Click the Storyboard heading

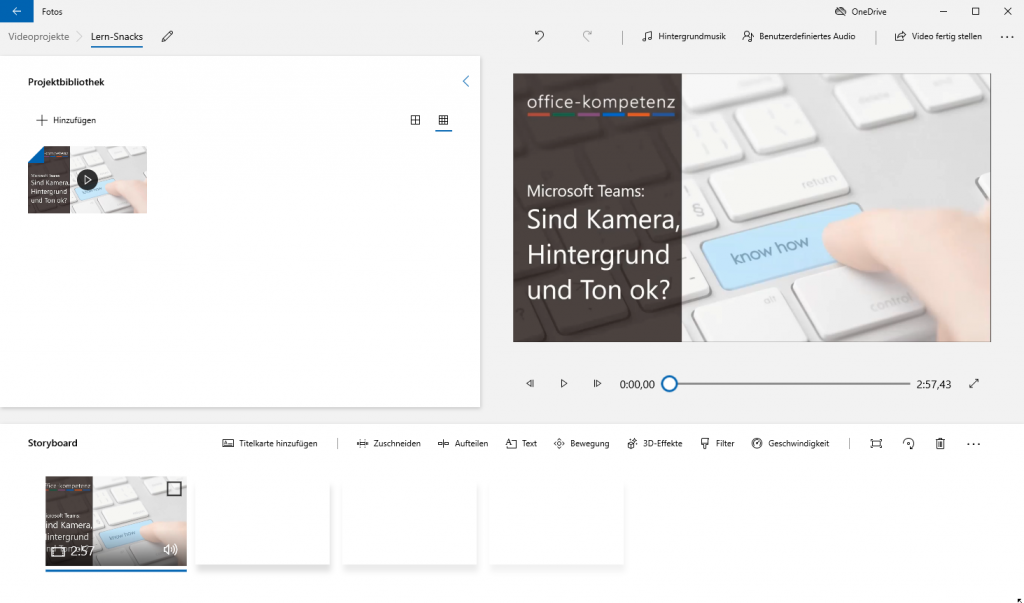click(x=52, y=443)
